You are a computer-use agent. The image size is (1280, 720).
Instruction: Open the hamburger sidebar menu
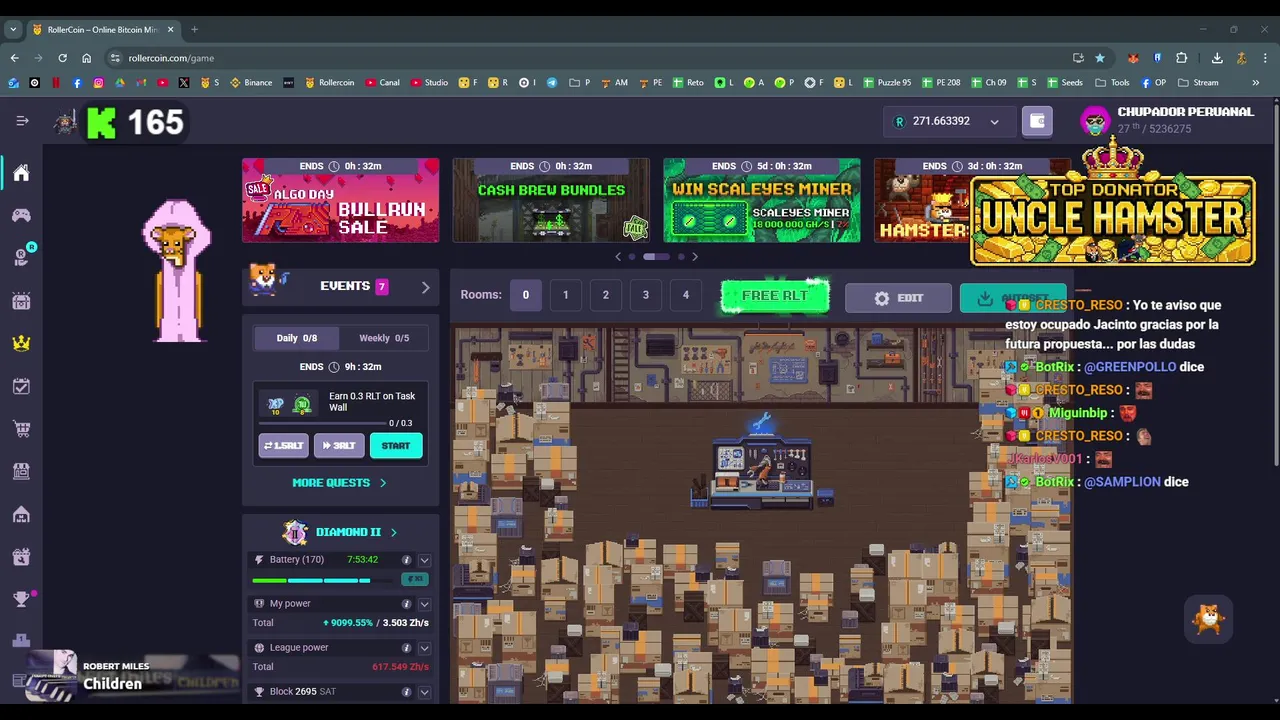pos(22,121)
